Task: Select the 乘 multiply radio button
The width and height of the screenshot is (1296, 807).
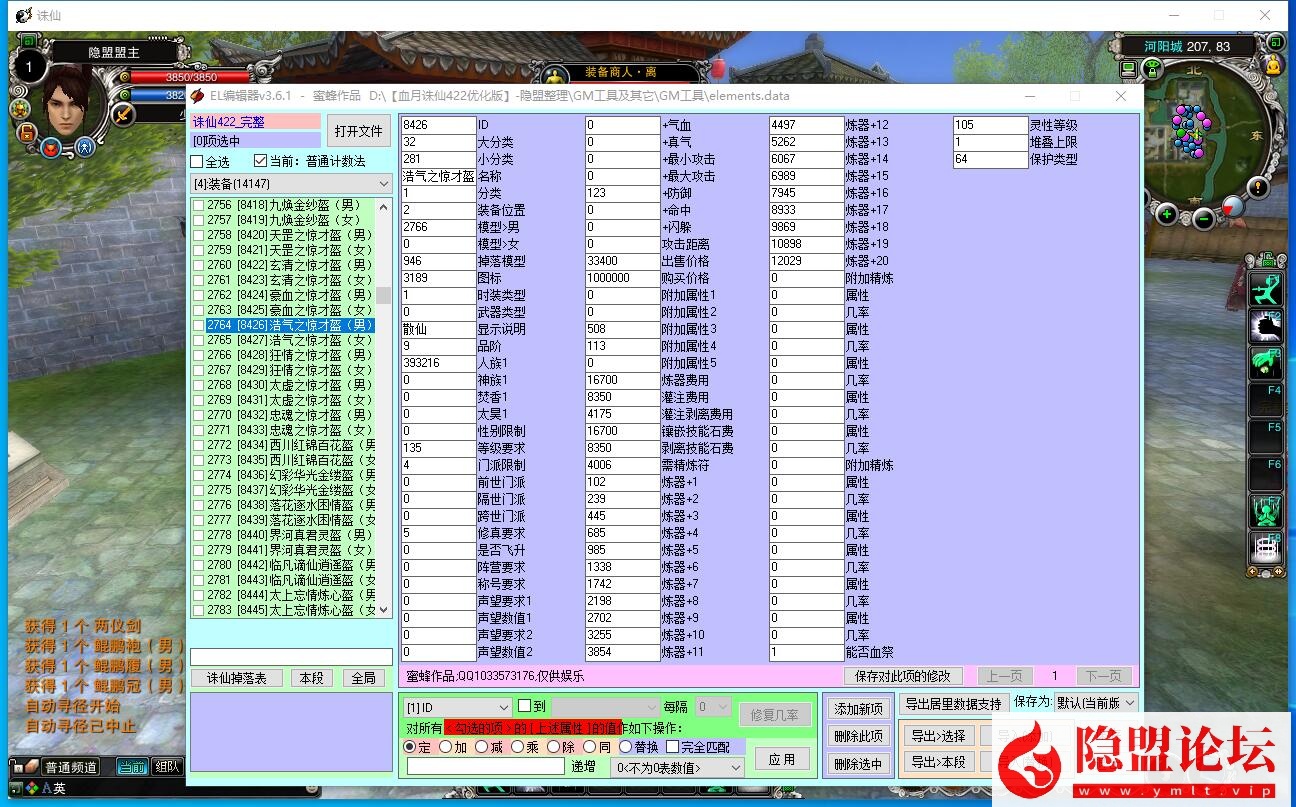Action: click(518, 747)
